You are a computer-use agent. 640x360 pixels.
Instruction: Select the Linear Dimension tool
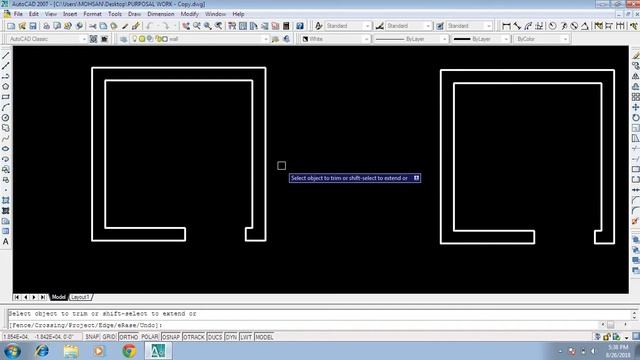(506, 26)
